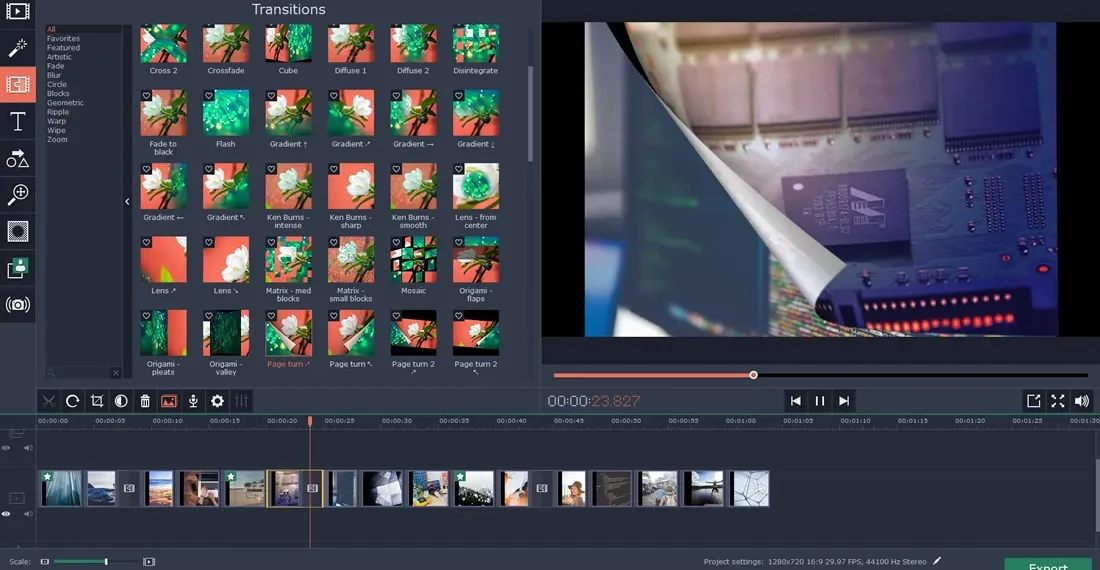Open the Pan and Zoom tool
Viewport: 1100px width, 570px height.
[18, 195]
